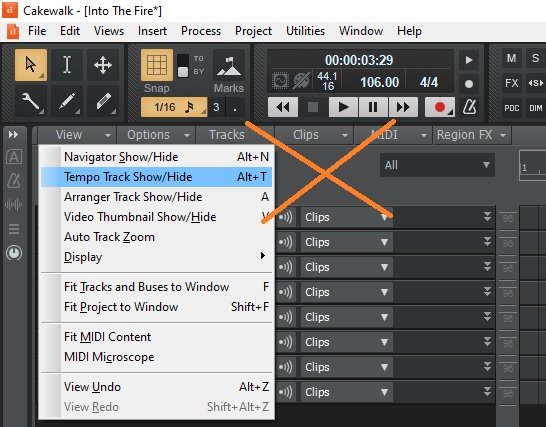Toggle the global FX bypass button
Image resolution: width=546 pixels, height=427 pixels.
point(511,83)
